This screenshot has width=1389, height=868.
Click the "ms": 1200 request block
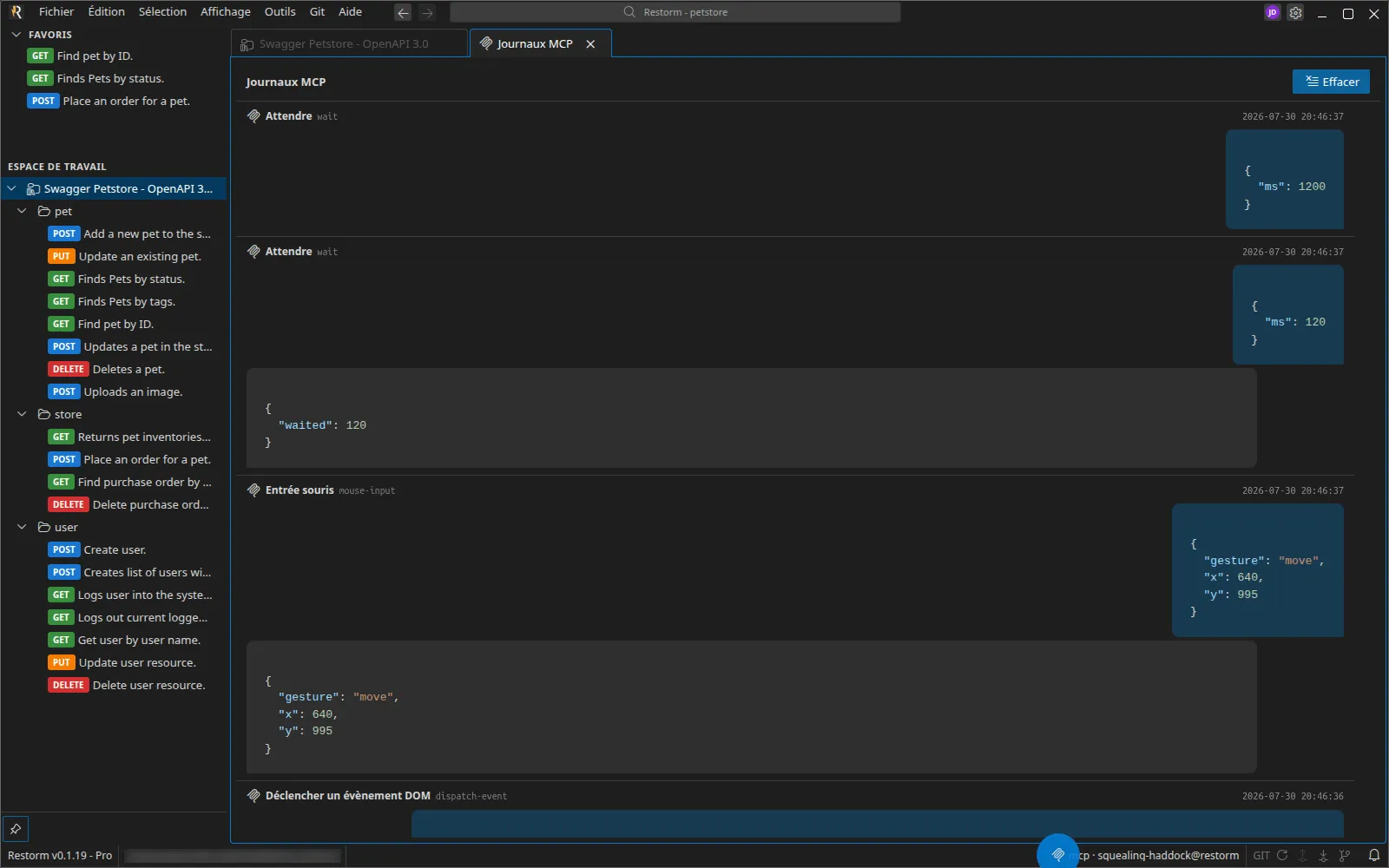(x=1285, y=180)
